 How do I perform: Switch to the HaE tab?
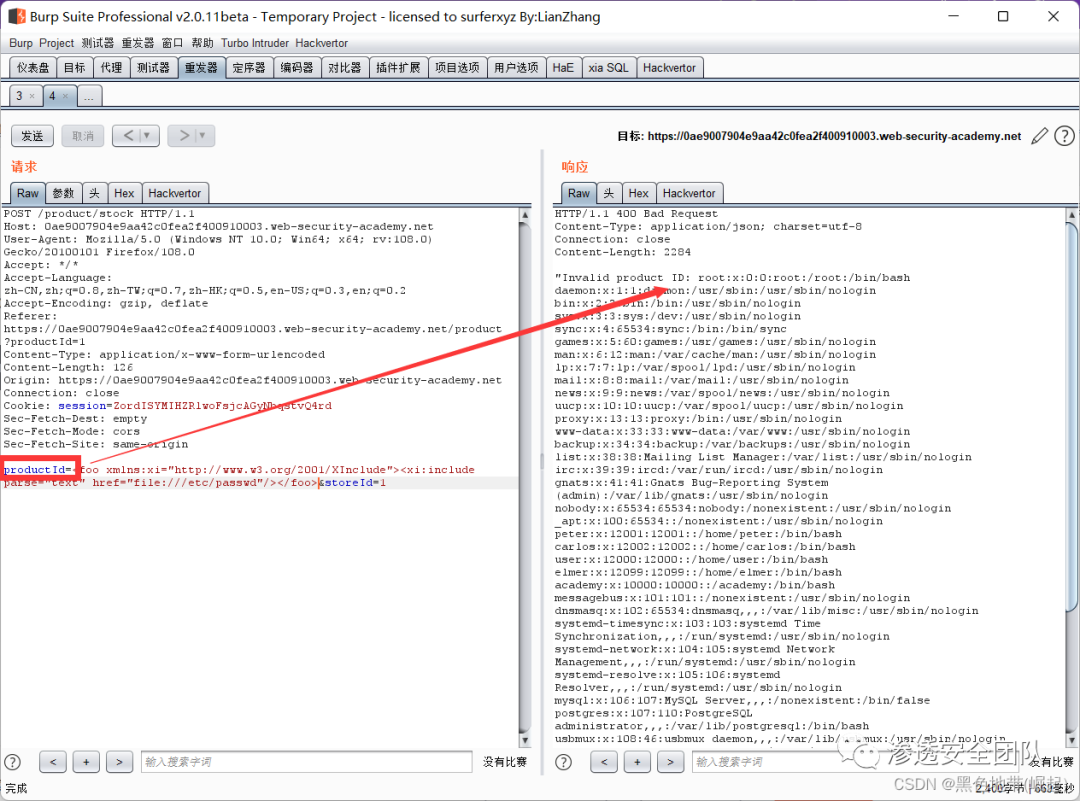563,67
